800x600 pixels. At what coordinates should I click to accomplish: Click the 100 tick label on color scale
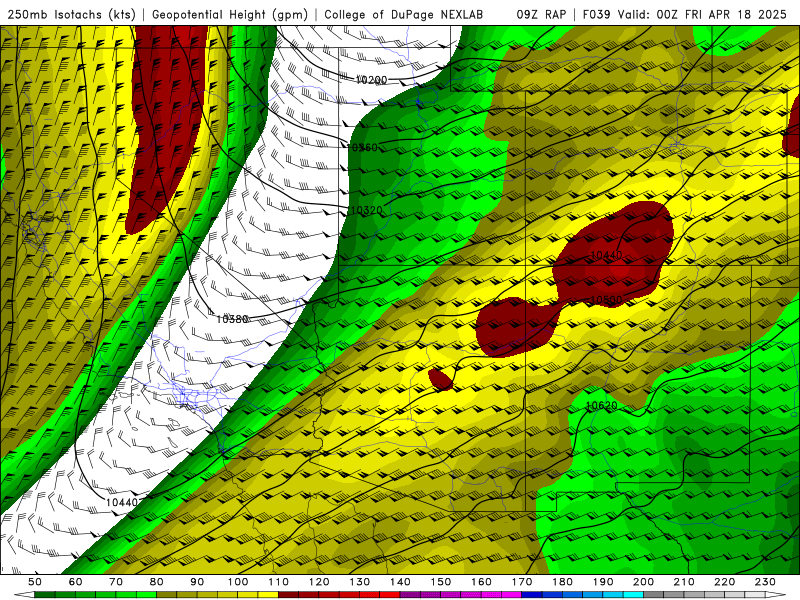pyautogui.click(x=238, y=582)
